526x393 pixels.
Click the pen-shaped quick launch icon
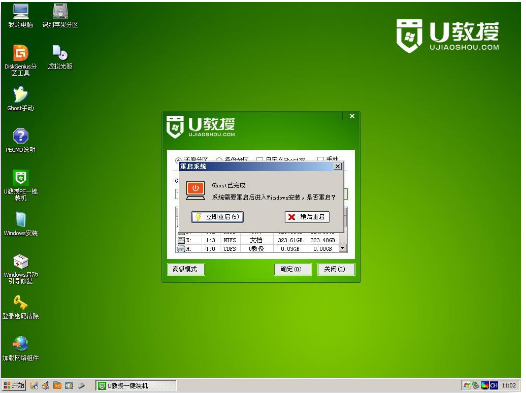click(81, 386)
